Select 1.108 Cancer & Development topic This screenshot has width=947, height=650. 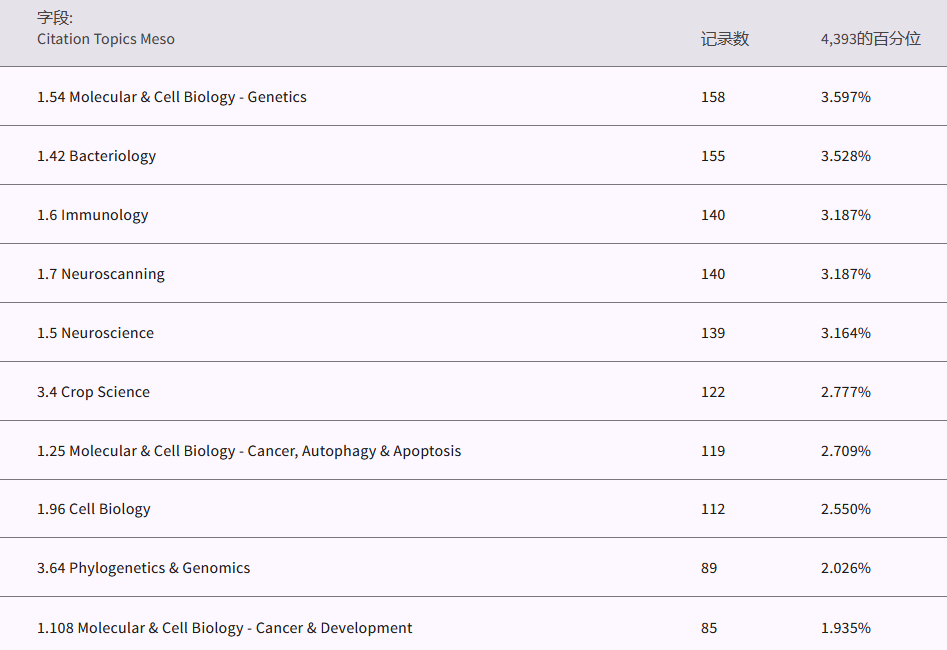(225, 628)
